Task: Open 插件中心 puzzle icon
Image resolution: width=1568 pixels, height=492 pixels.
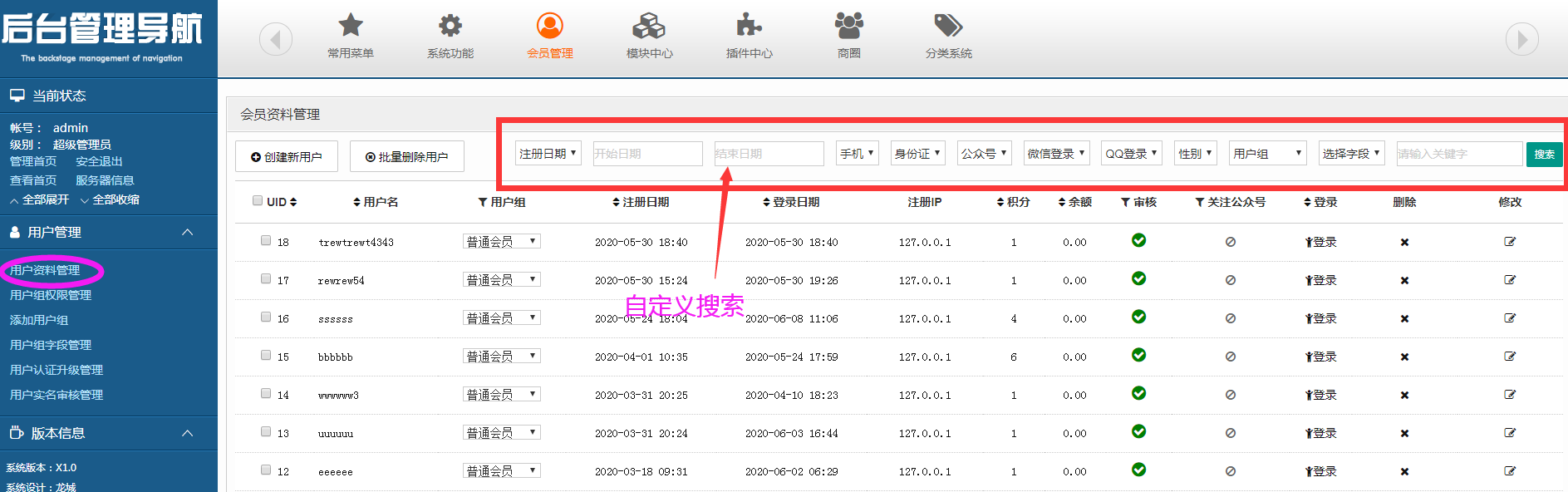Action: coord(749,26)
